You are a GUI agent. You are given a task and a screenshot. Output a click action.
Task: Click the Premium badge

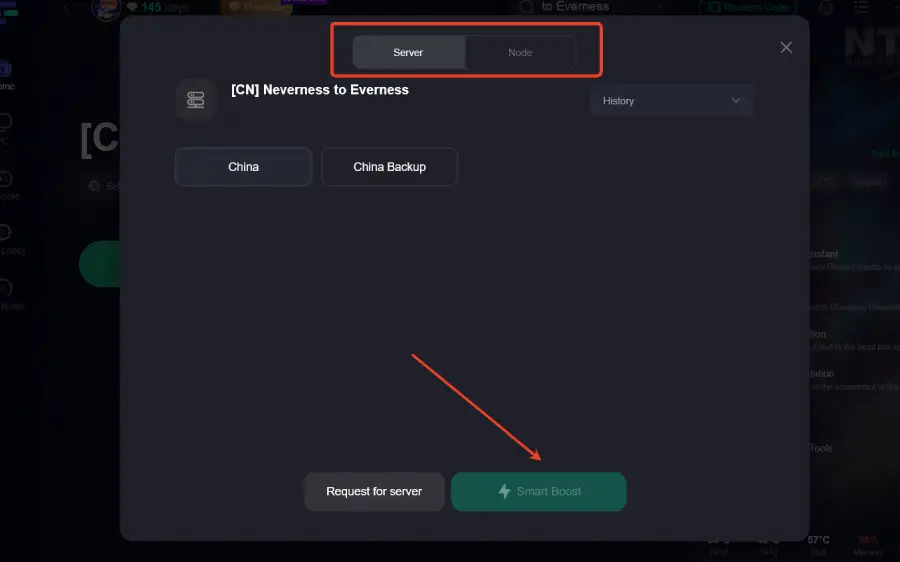click(255, 7)
